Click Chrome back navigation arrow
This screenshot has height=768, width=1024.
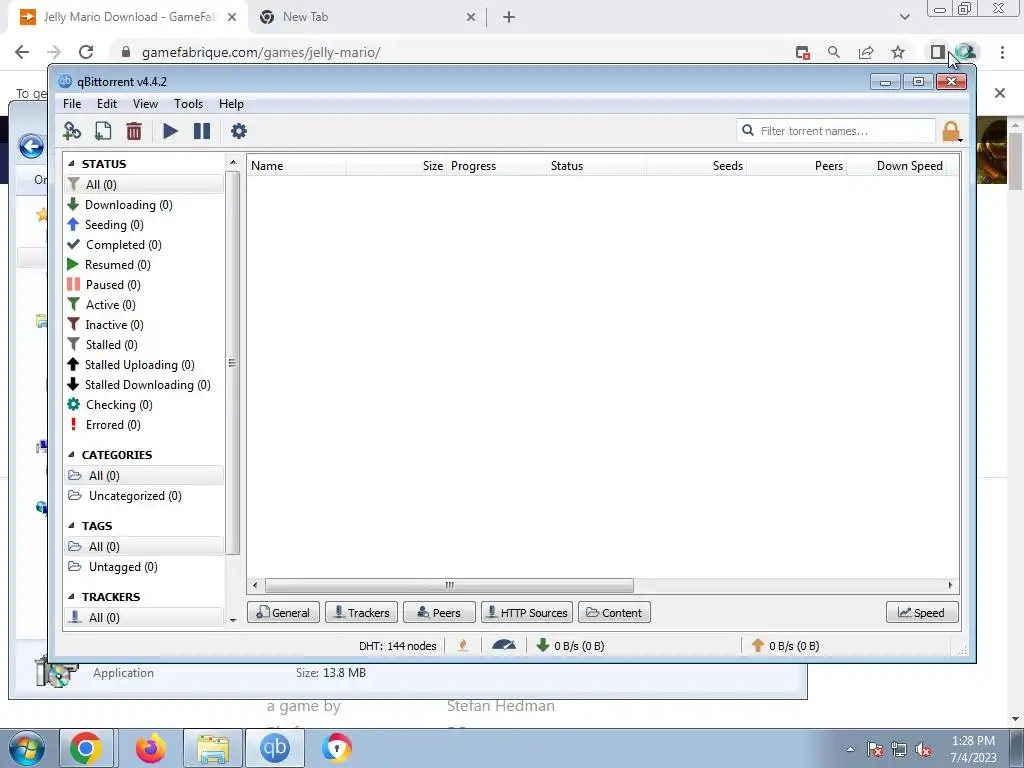point(22,52)
